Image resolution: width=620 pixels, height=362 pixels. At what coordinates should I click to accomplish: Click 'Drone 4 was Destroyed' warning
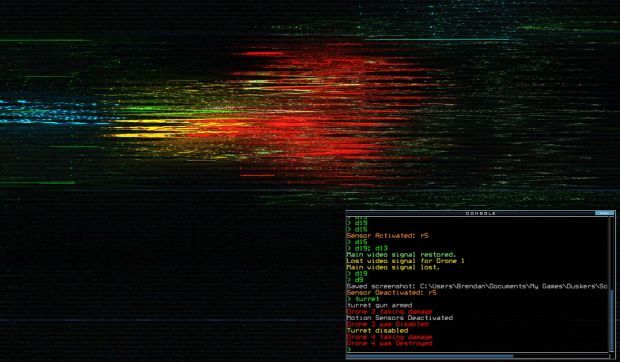[x=389, y=343]
